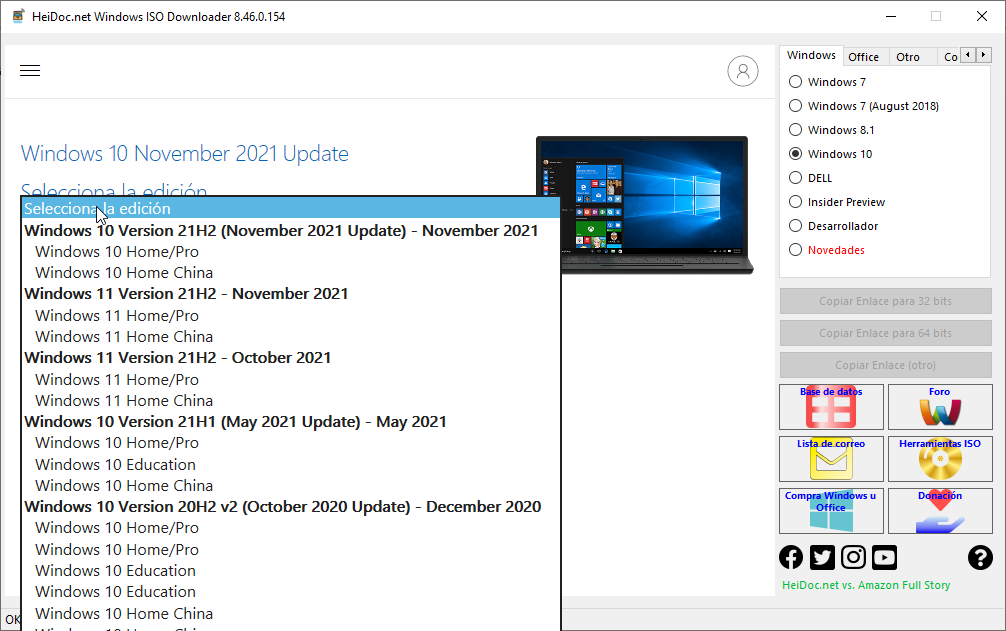Viewport: 1006px width, 631px height.
Task: Select the Windows 8.1 radio option
Action: coord(831,130)
